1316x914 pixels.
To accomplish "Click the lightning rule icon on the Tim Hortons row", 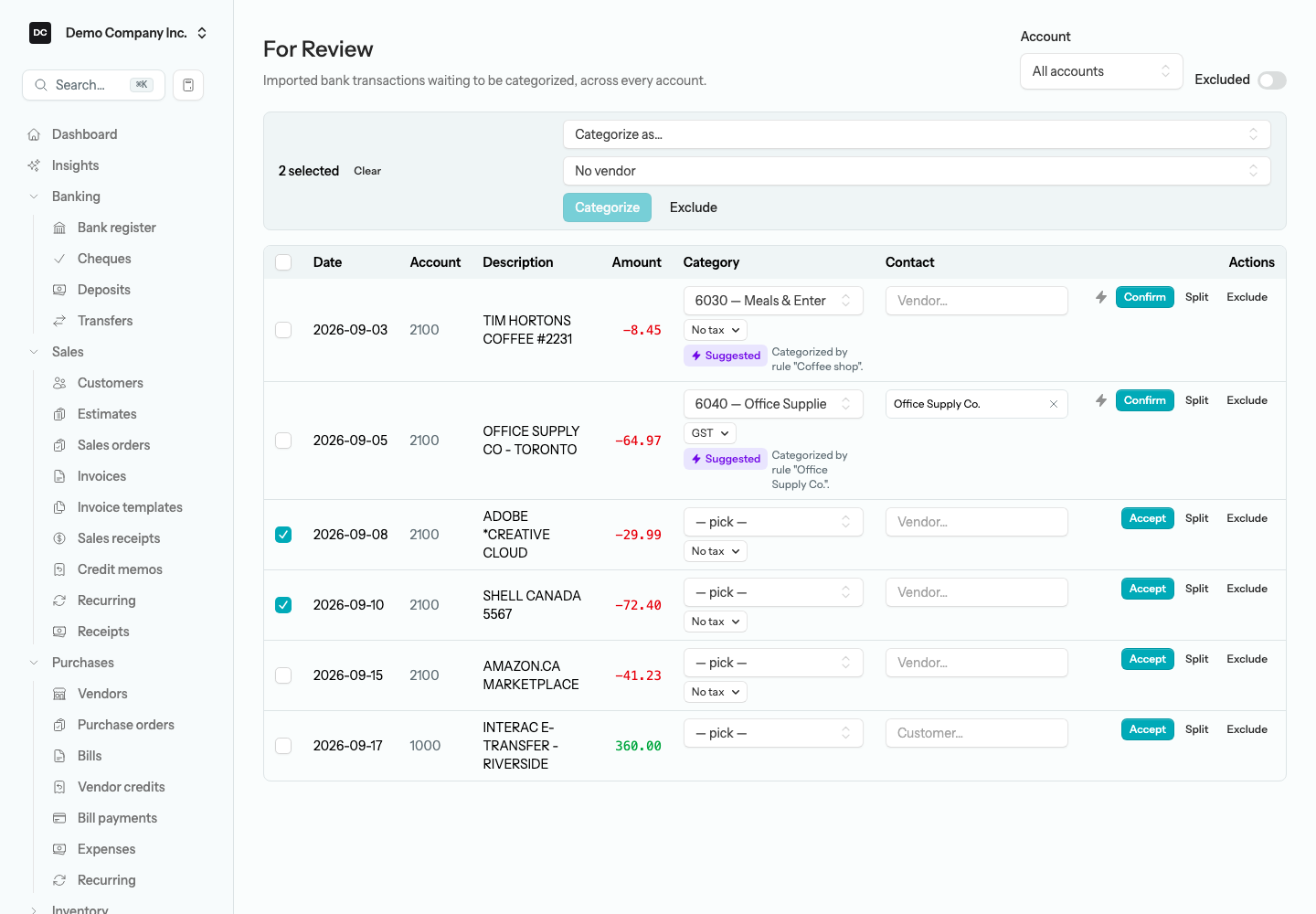I will 1101,297.
